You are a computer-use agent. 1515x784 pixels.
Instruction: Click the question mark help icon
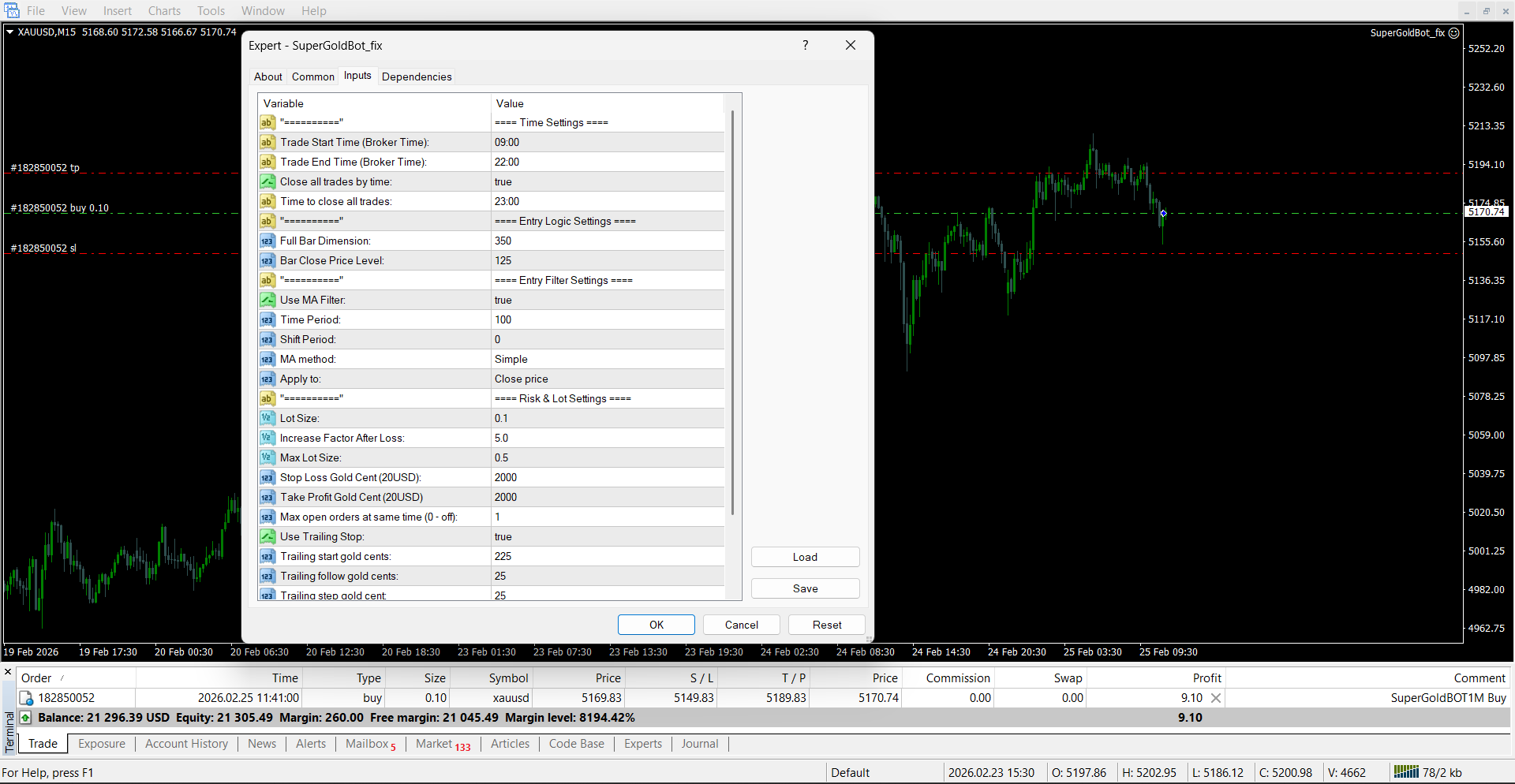click(x=805, y=45)
